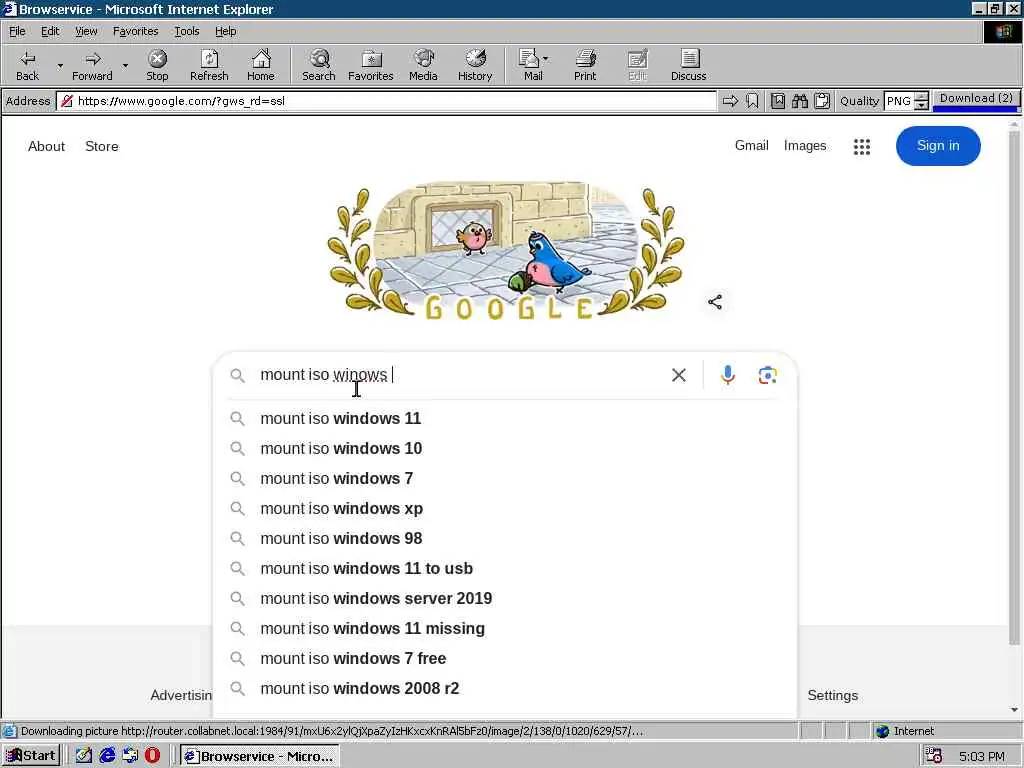Click the Forward toolbar button
Screen dimensions: 1024x768
point(92,65)
